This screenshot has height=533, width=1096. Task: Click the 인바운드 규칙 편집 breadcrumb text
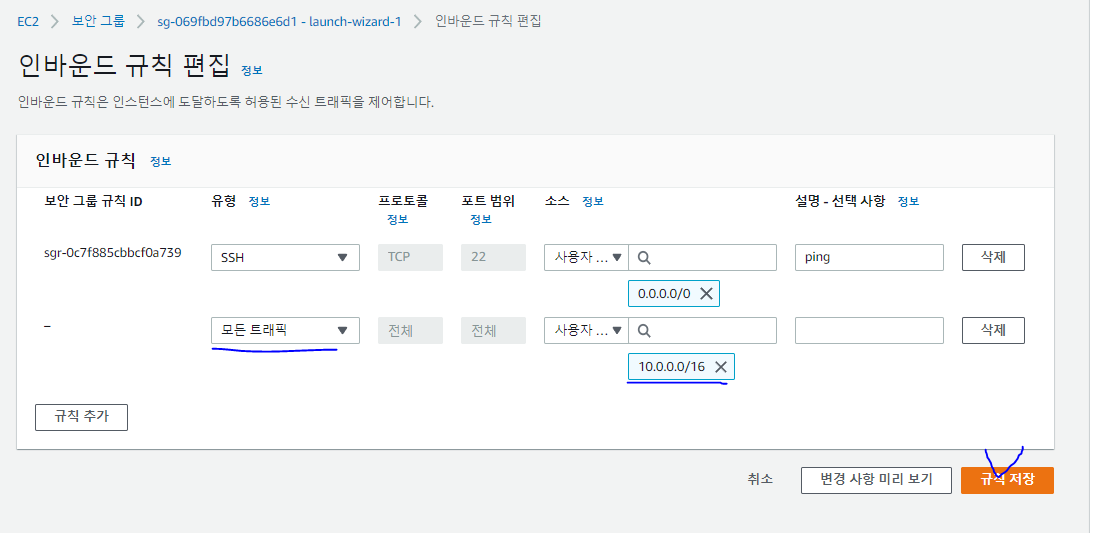(x=488, y=21)
